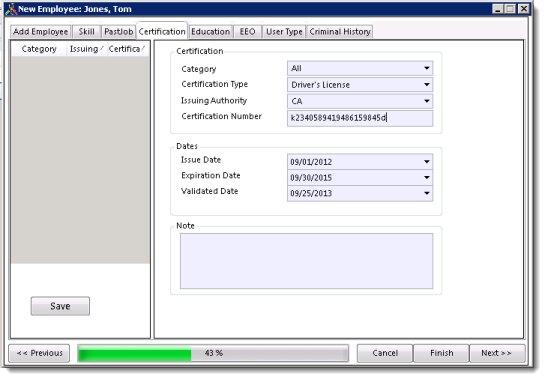The height and width of the screenshot is (379, 545).
Task: Click the application icon in title bar
Action: [x=11, y=9]
